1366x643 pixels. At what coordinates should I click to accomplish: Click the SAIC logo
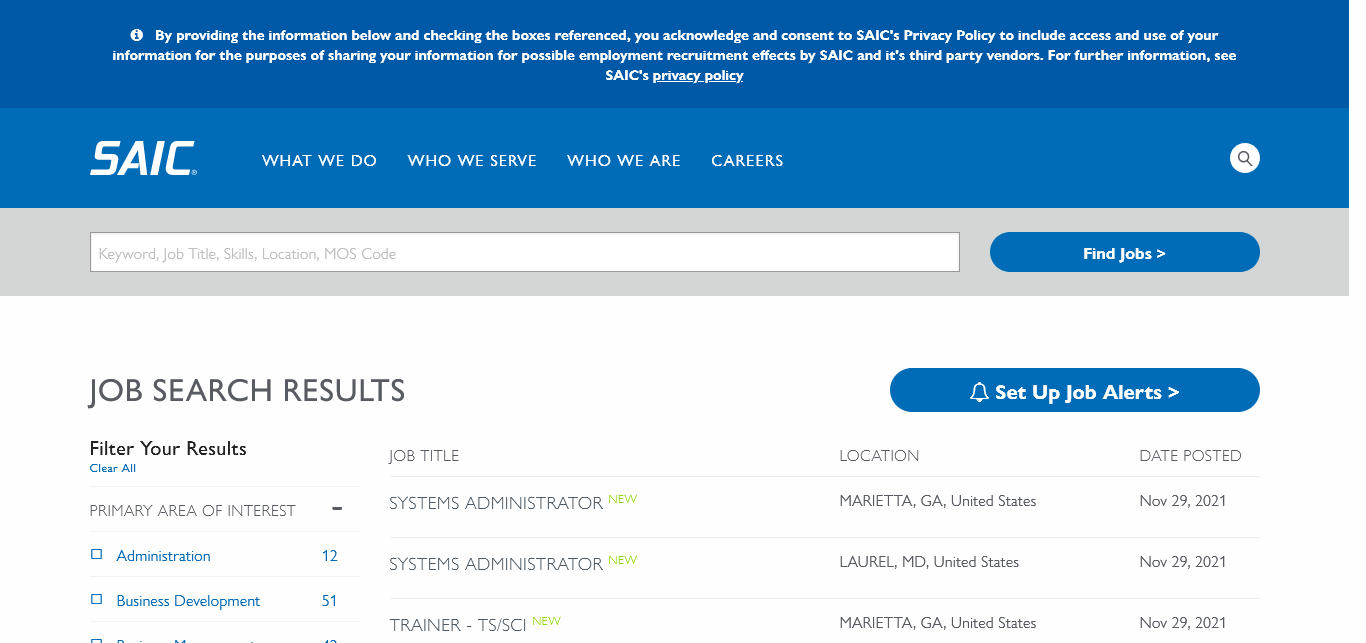(x=143, y=159)
